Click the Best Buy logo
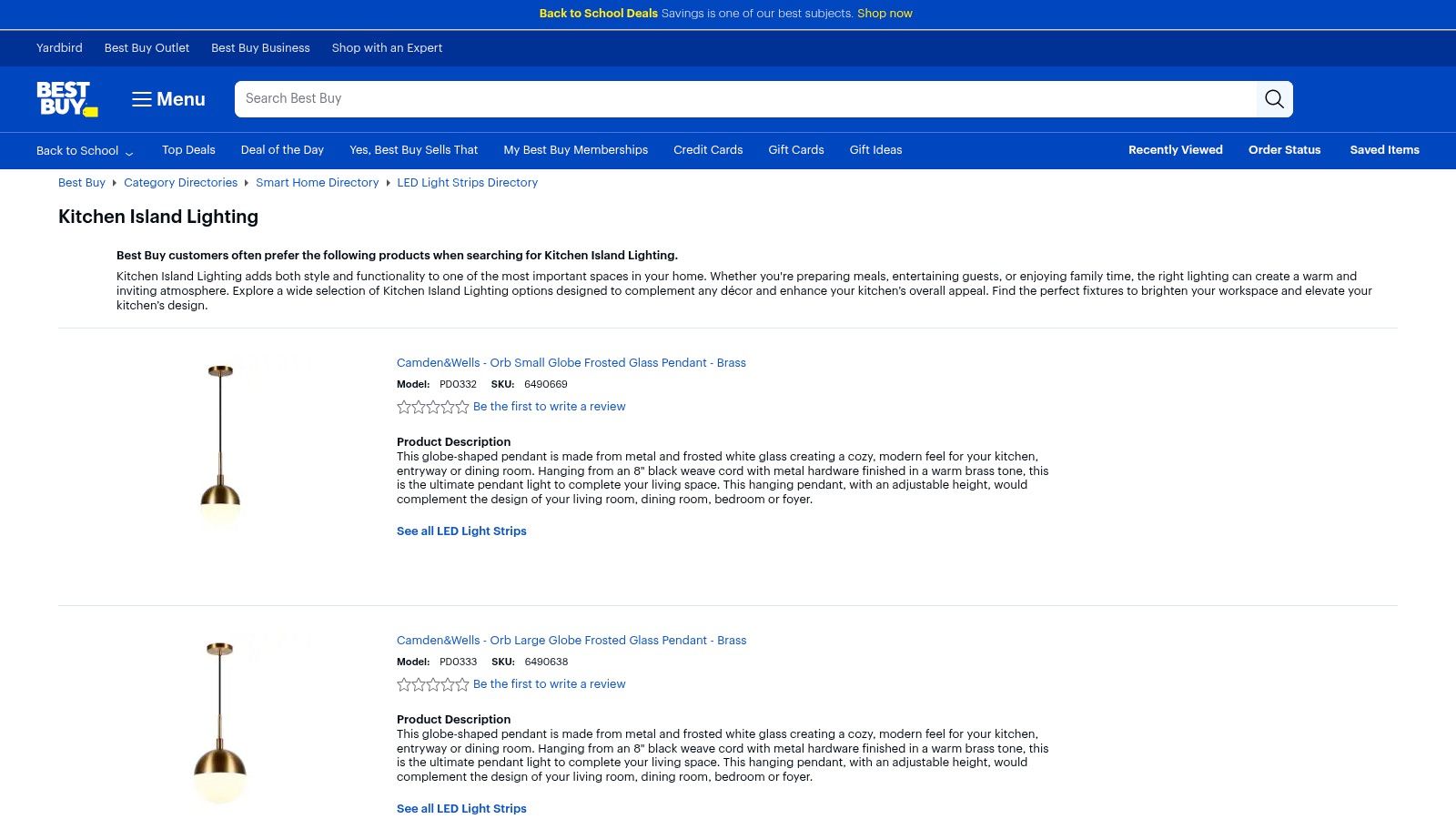The image size is (1456, 819). point(67,99)
